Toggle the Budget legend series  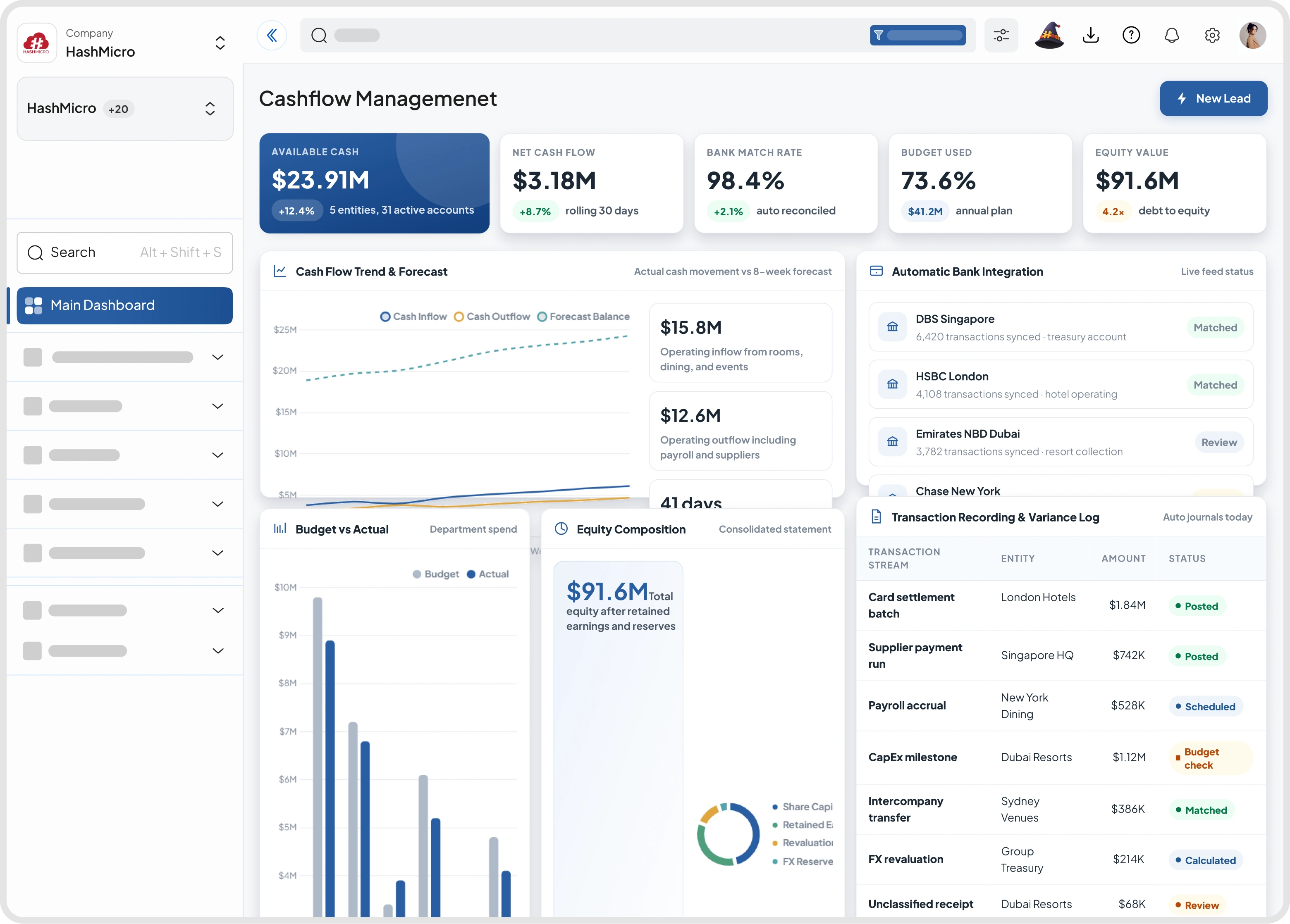[x=436, y=574]
